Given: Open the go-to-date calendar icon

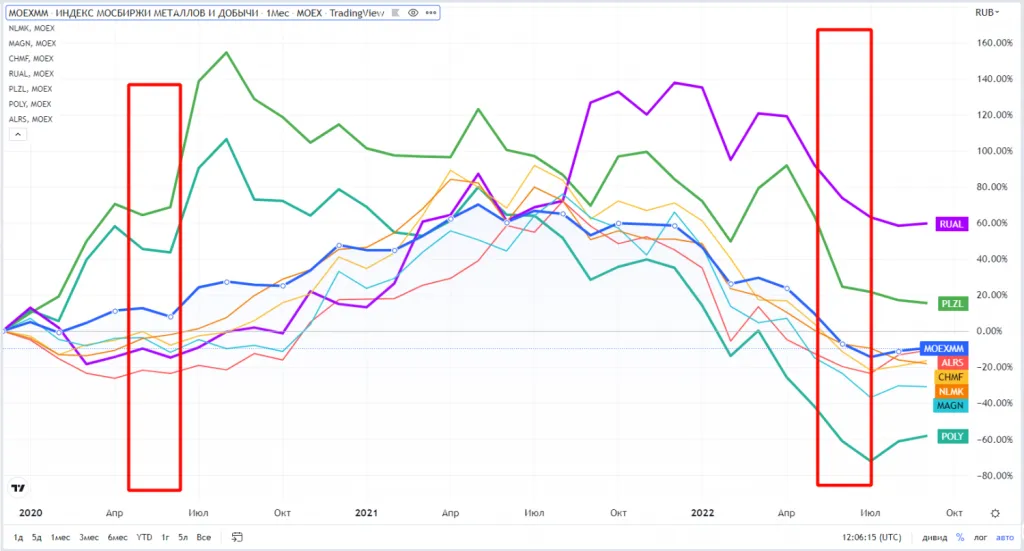Looking at the screenshot, I should click(x=237, y=537).
